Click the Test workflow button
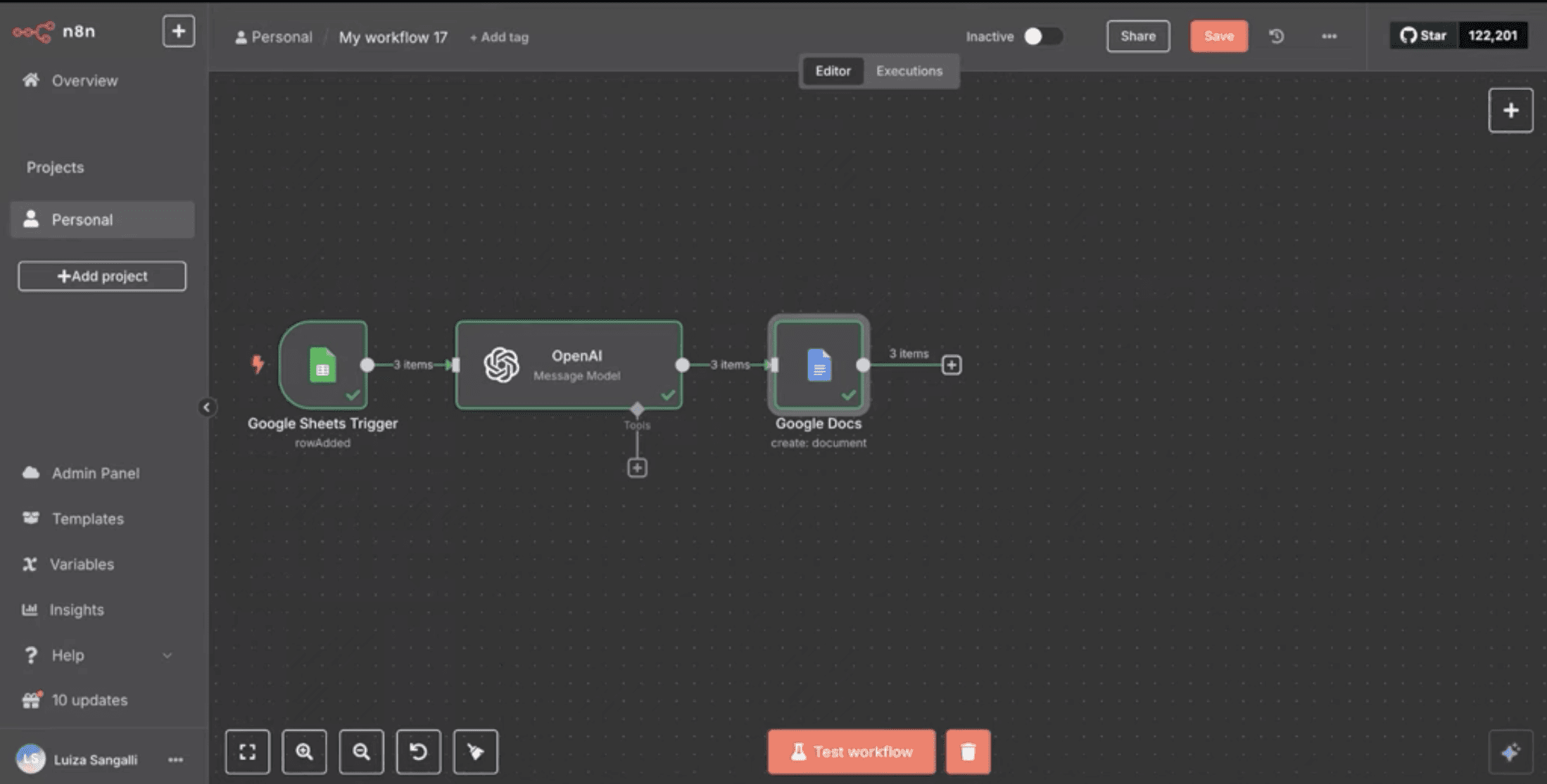Screen dimensions: 1547x784 point(851,752)
